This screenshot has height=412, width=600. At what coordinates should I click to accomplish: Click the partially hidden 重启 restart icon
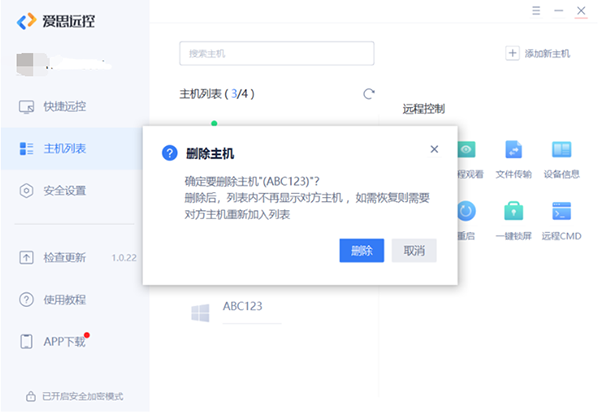pyautogui.click(x=467, y=211)
